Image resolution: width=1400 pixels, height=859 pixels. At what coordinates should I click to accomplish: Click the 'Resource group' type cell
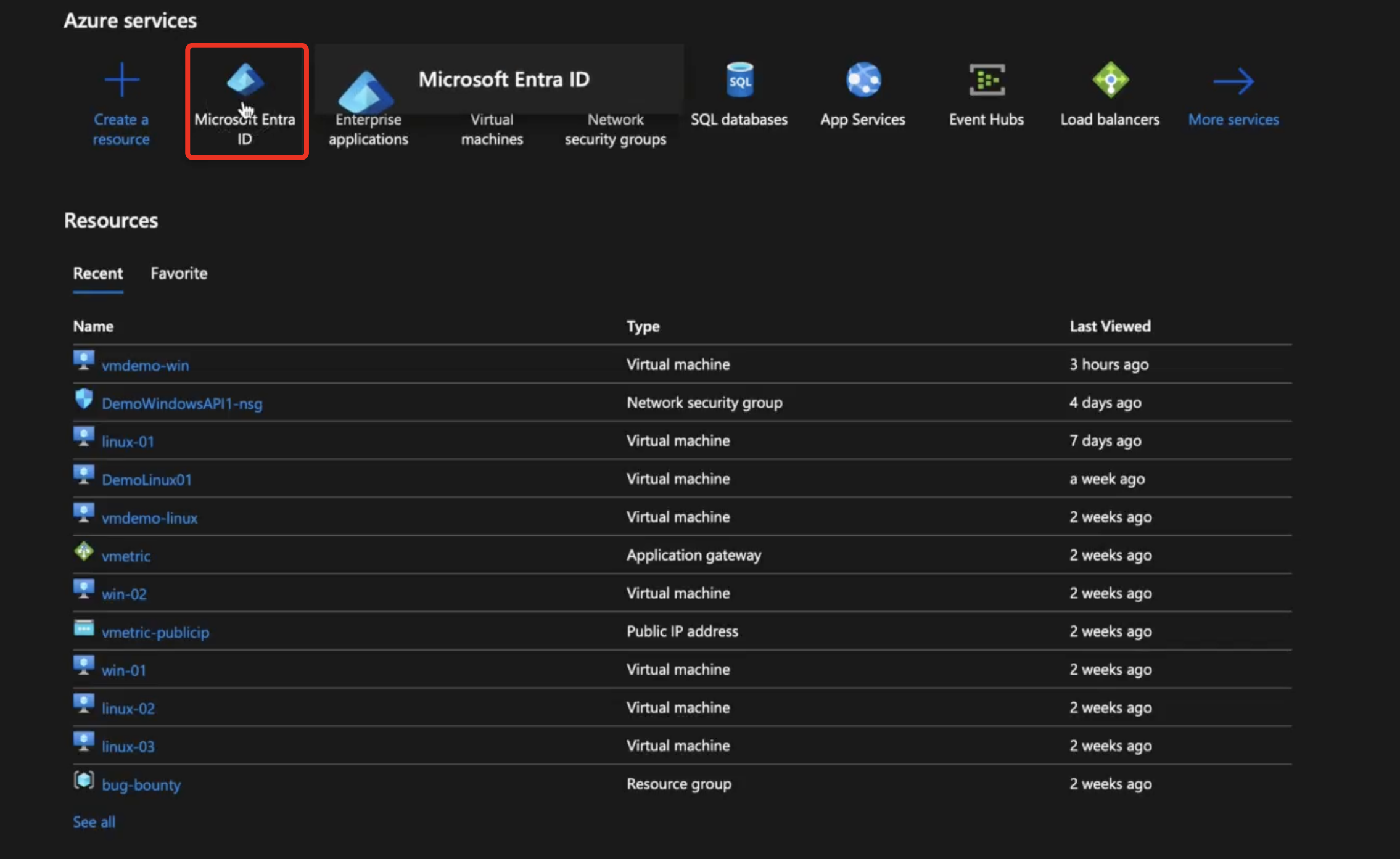coord(679,784)
